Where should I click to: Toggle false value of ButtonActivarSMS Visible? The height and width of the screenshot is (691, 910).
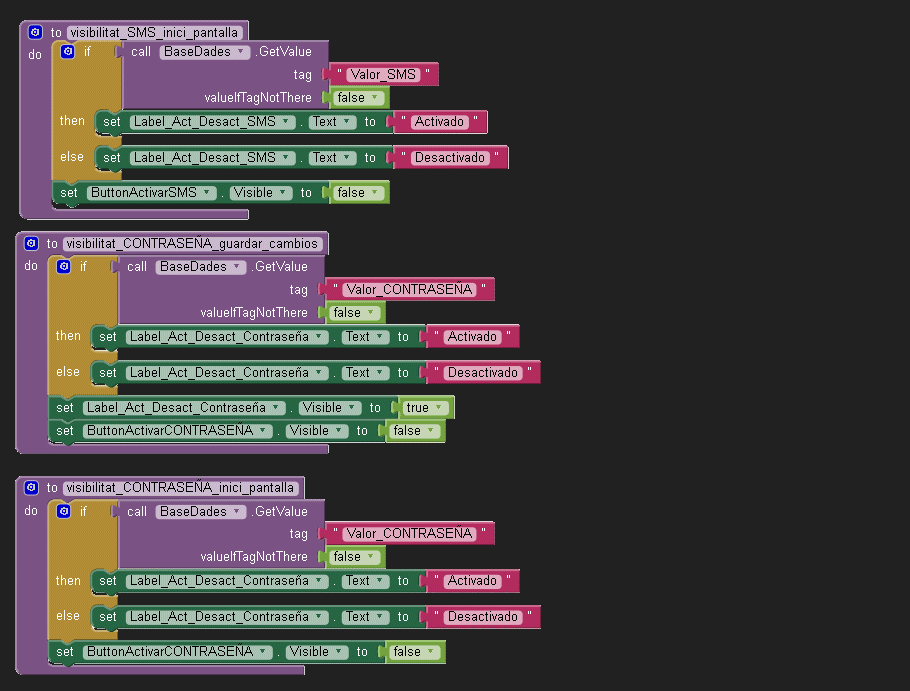tap(357, 193)
